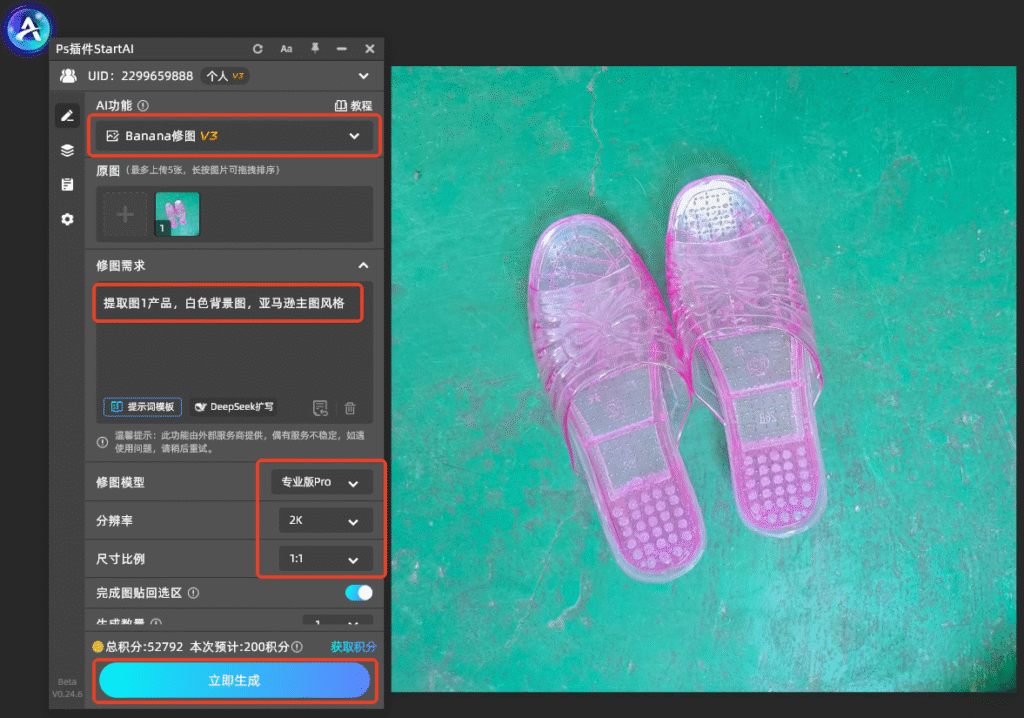Click into the 修图需求 prompt text field
This screenshot has width=1024, height=718.
point(234,339)
